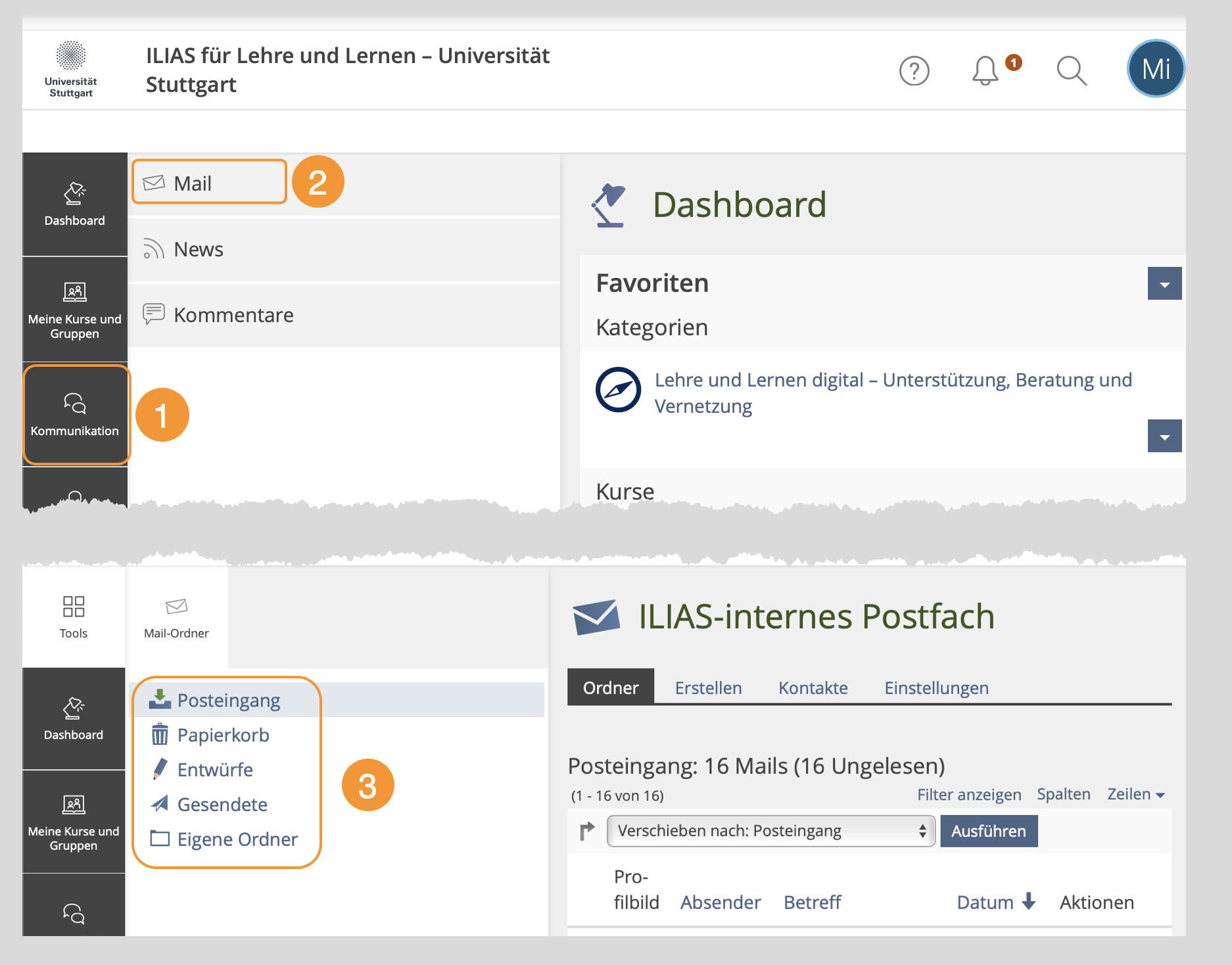Open Meine Kurse und Gruppen in top sidebar
Image resolution: width=1232 pixels, height=965 pixels.
(75, 310)
